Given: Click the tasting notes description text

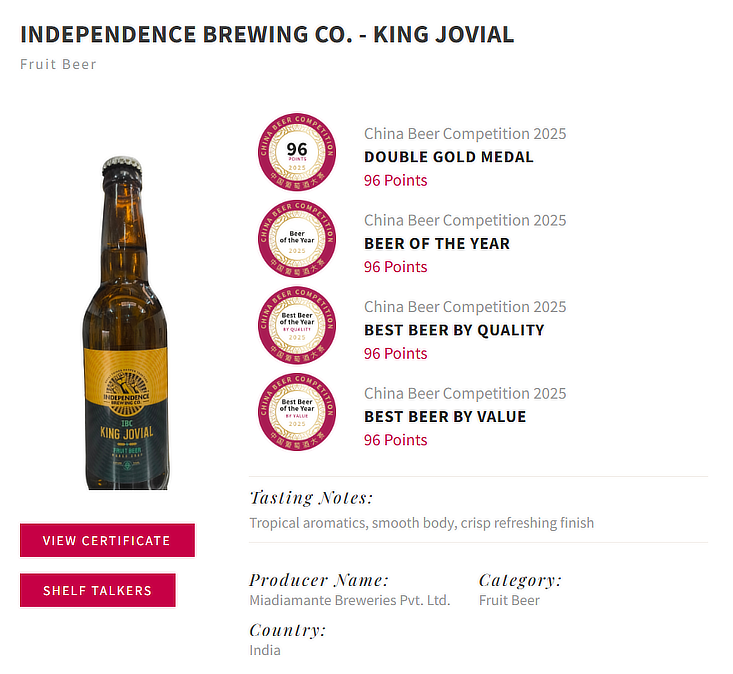Looking at the screenshot, I should pyautogui.click(x=421, y=523).
